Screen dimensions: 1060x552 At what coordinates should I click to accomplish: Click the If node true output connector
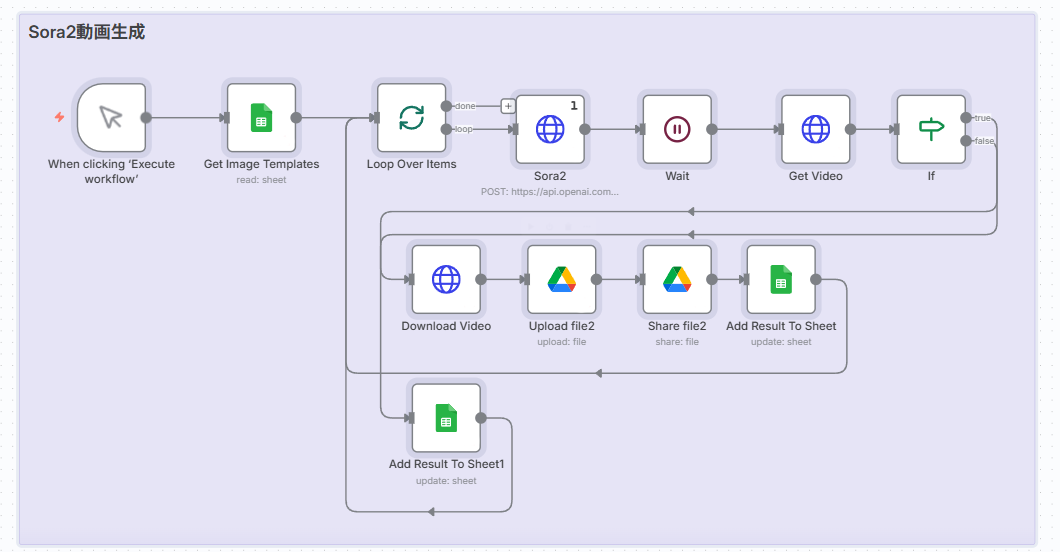[x=966, y=118]
